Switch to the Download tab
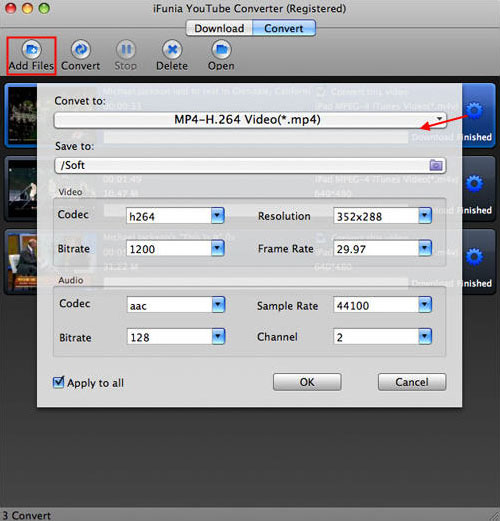The height and width of the screenshot is (521, 500). point(219,28)
